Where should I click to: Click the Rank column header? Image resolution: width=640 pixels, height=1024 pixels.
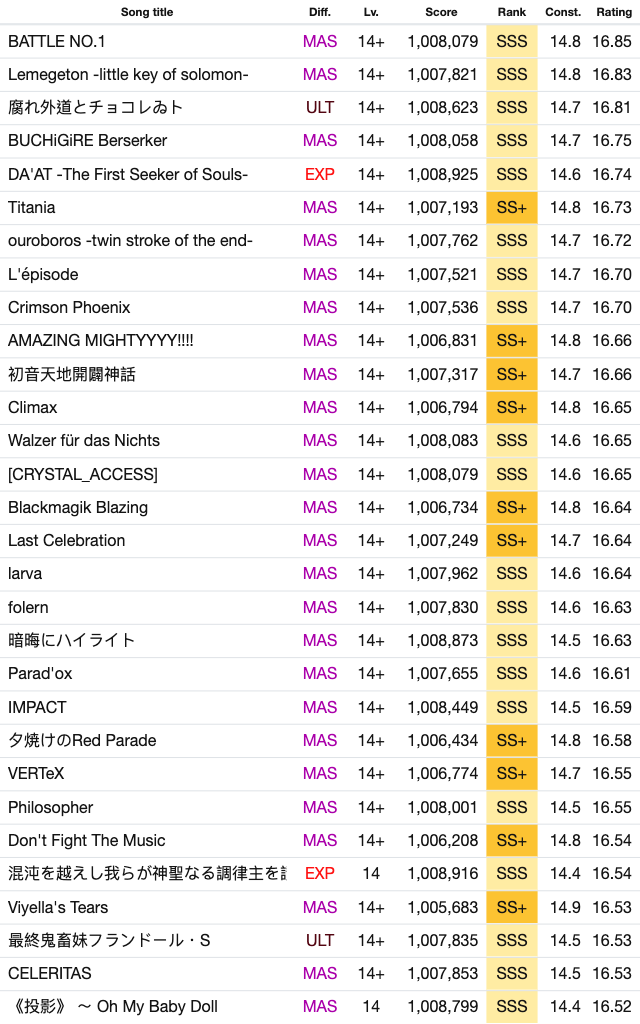[512, 12]
